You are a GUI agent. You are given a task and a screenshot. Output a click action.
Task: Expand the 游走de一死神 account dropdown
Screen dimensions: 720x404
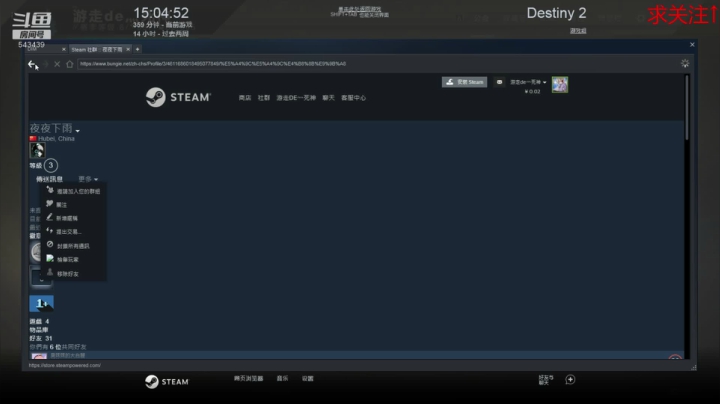[528, 82]
